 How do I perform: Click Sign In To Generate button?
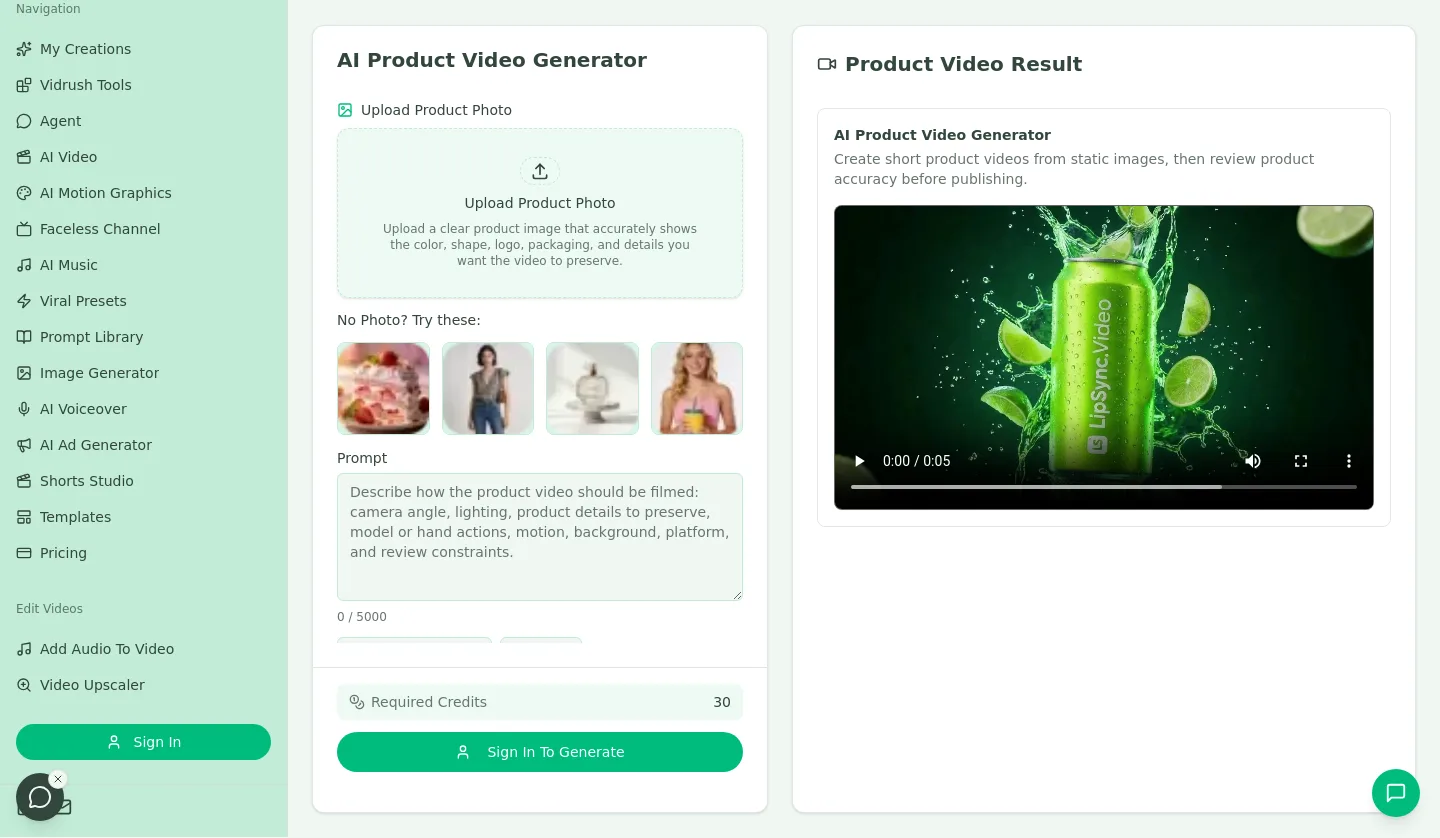point(540,752)
